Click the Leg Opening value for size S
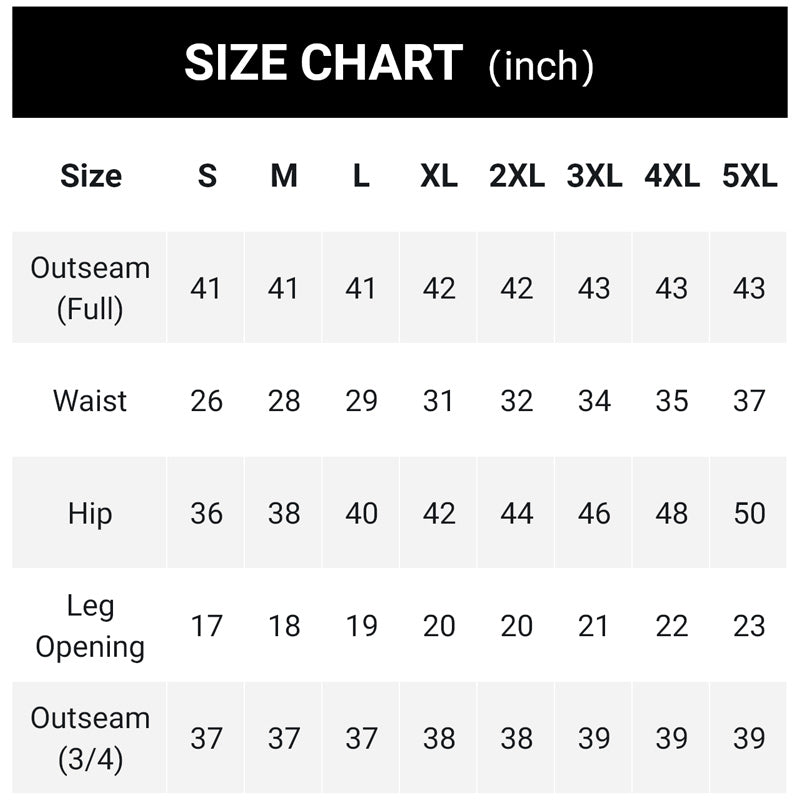This screenshot has height=800, width=800. pyautogui.click(x=206, y=627)
